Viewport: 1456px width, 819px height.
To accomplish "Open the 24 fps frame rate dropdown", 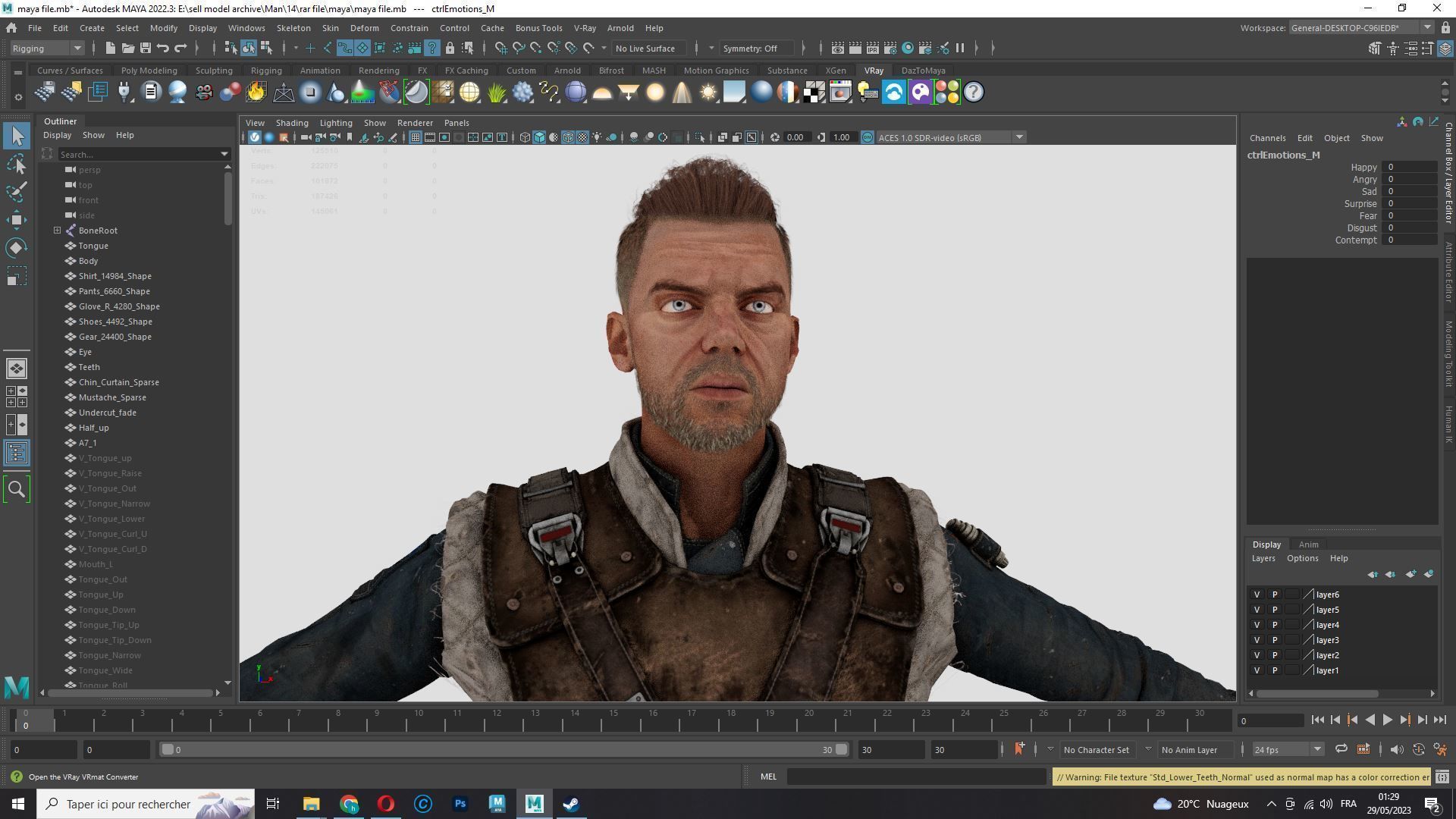I will coord(1287,750).
